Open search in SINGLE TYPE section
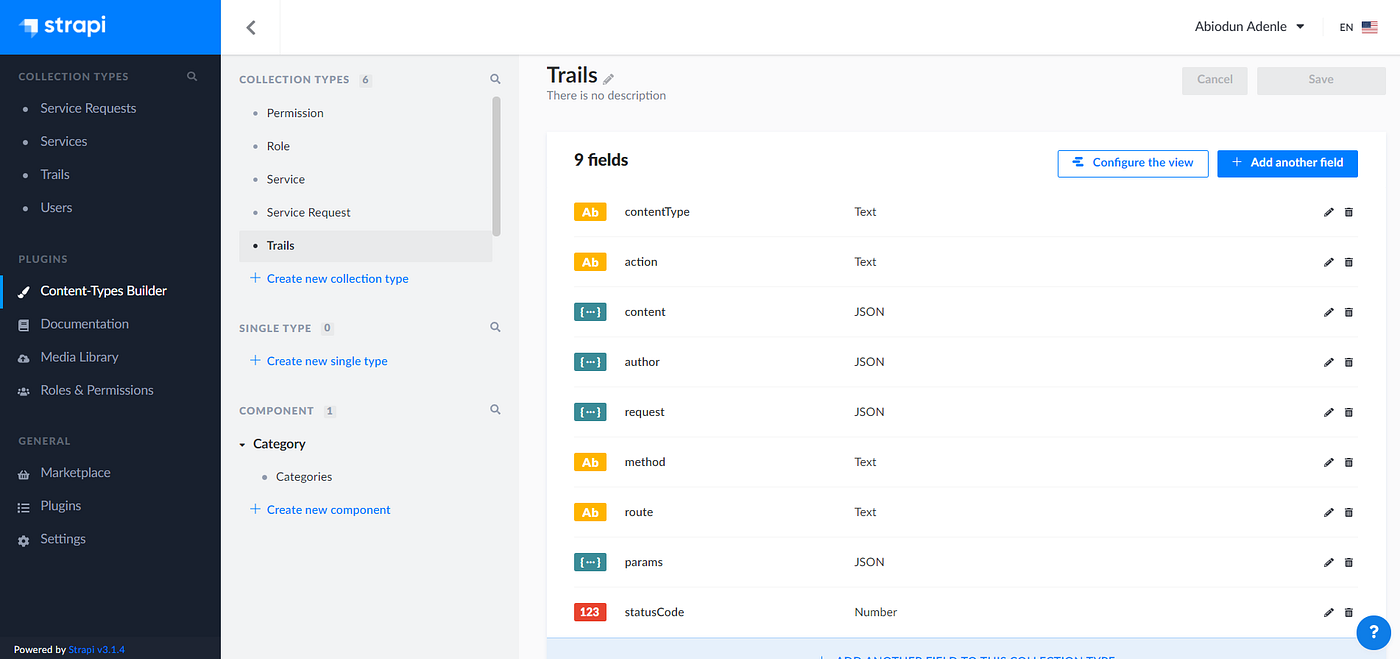Viewport: 1400px width, 659px height. coord(495,327)
